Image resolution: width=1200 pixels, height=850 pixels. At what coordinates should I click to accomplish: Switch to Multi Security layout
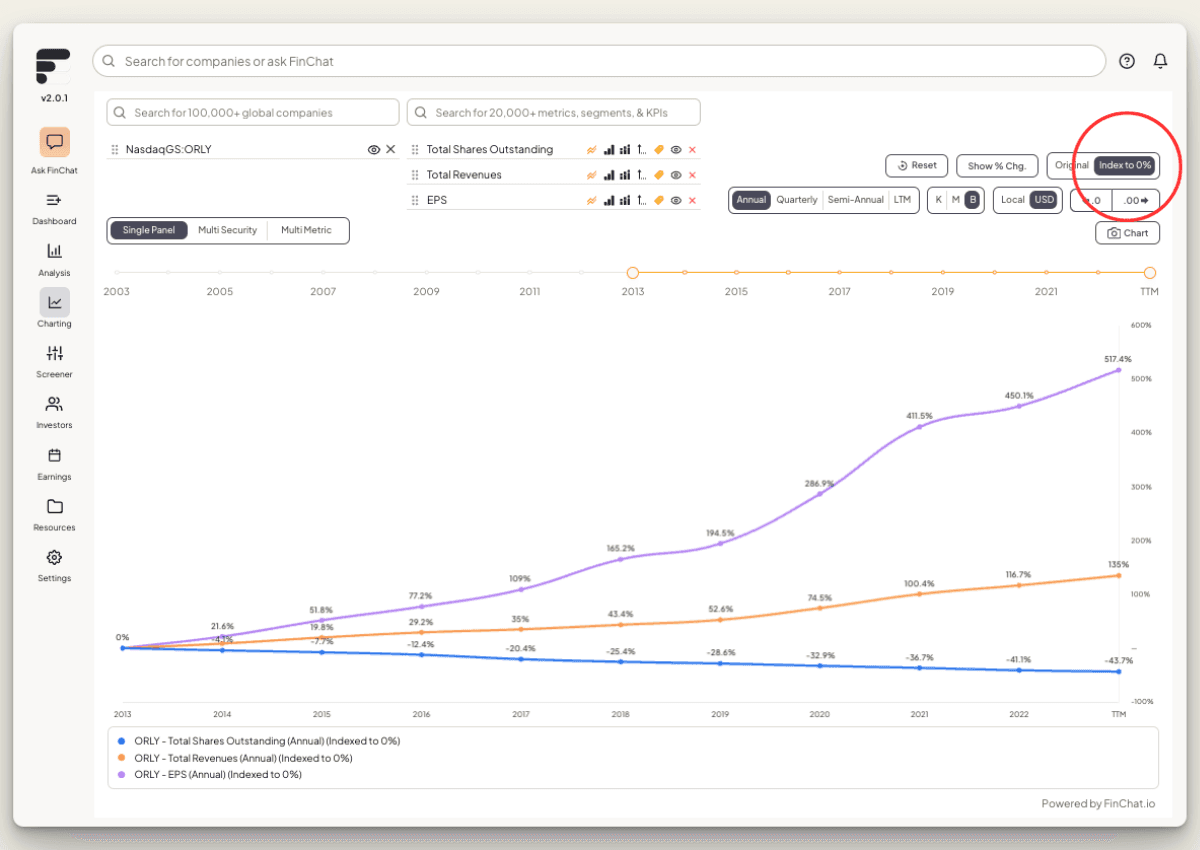pos(228,230)
